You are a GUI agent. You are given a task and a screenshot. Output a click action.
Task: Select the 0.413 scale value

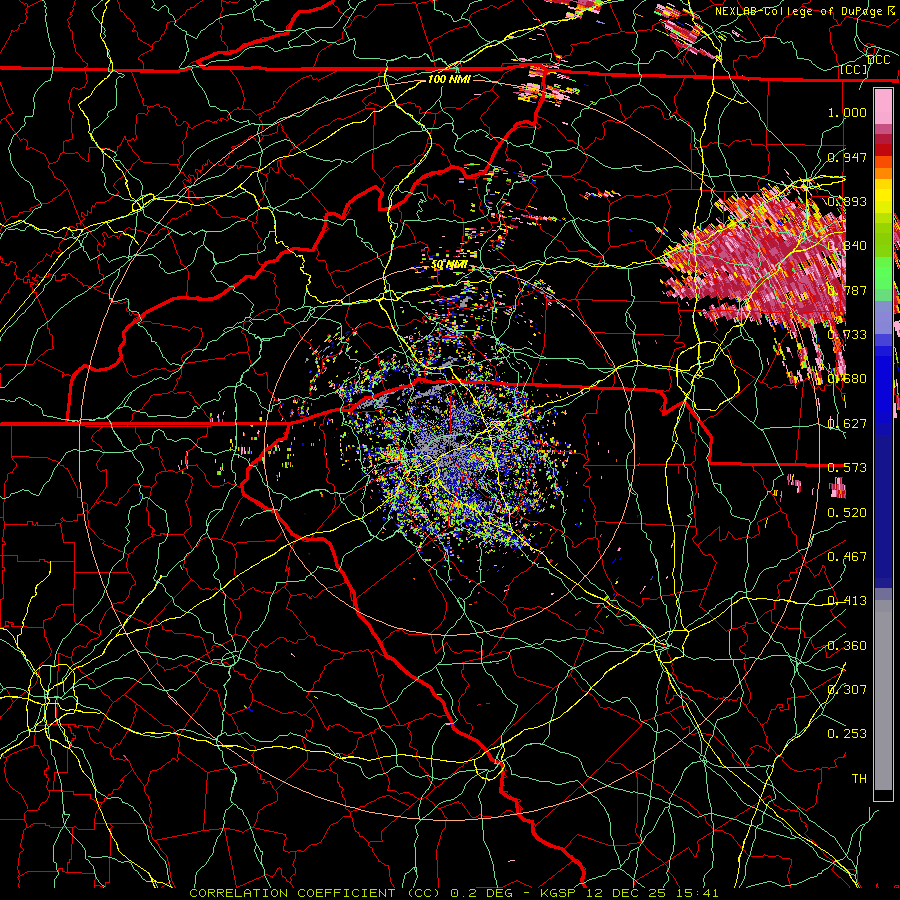pyautogui.click(x=847, y=601)
